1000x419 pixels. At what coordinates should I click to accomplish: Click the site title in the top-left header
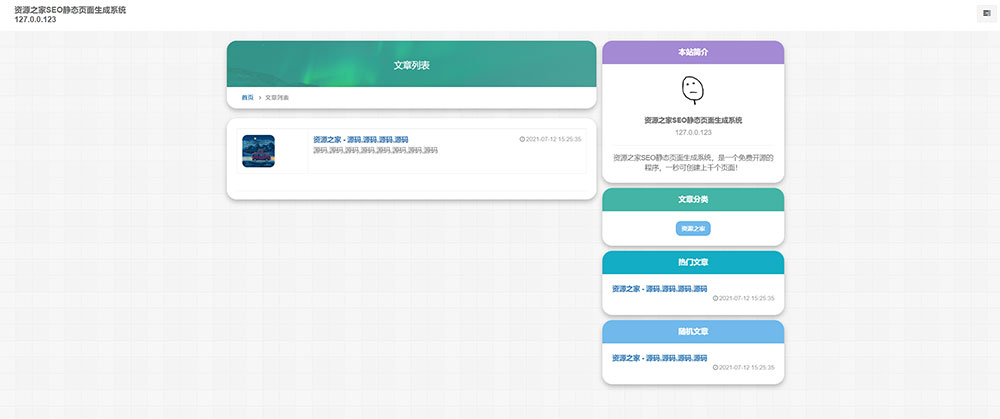coord(70,9)
